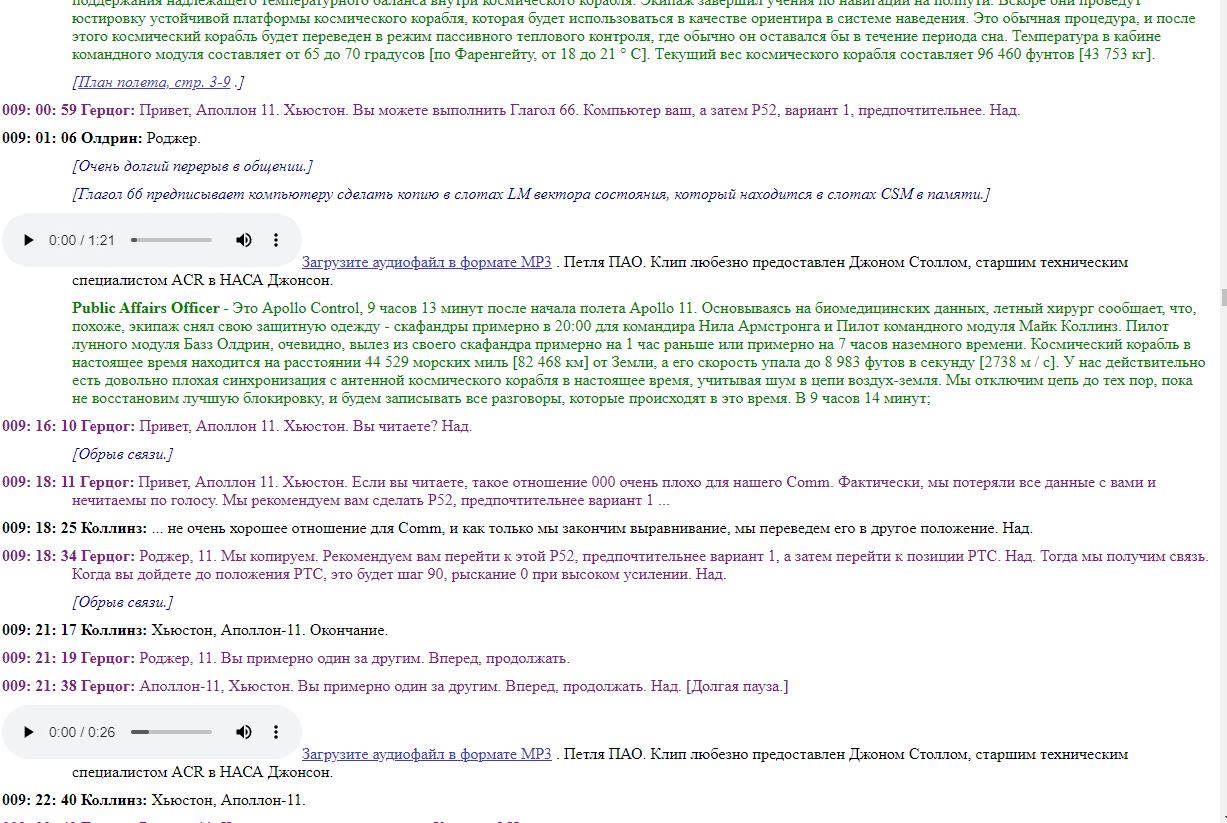Open more options on 1:21 audio player

(276, 240)
